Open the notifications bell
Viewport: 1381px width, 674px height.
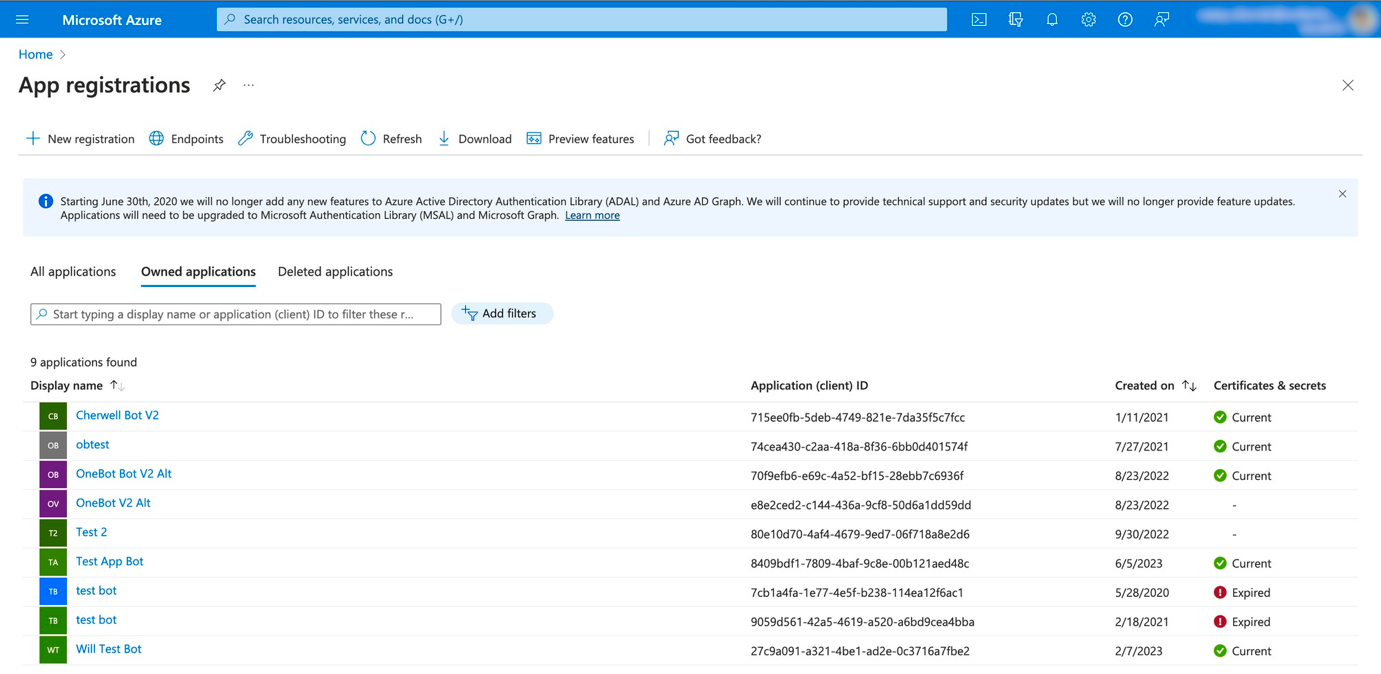pyautogui.click(x=1052, y=19)
